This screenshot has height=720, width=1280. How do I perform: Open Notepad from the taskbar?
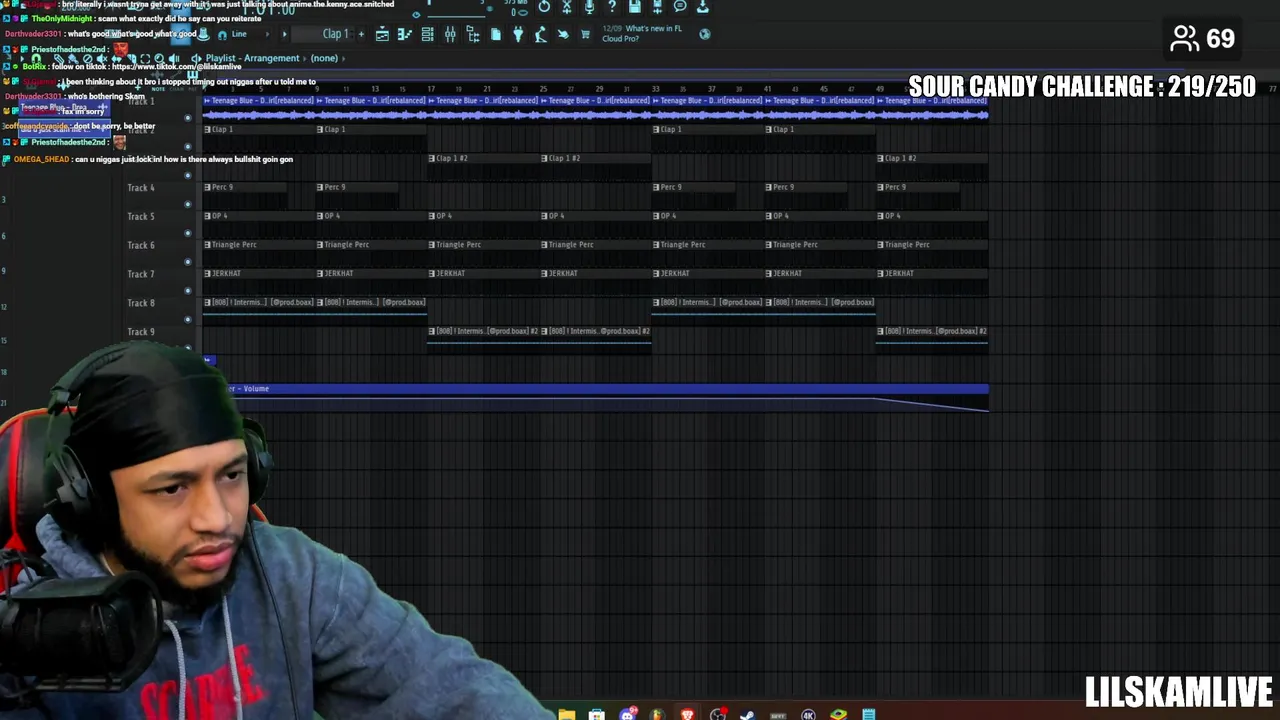pyautogui.click(x=868, y=713)
